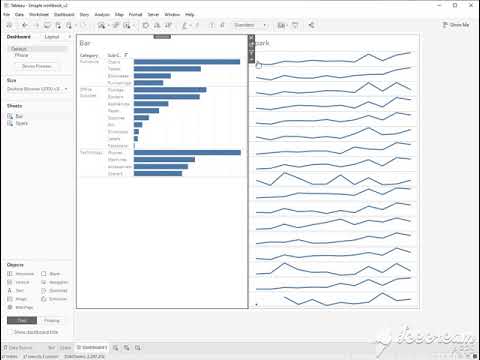Click the Swap Rows and Columns icon
Viewport: 480px width, 360px height.
[145, 25]
